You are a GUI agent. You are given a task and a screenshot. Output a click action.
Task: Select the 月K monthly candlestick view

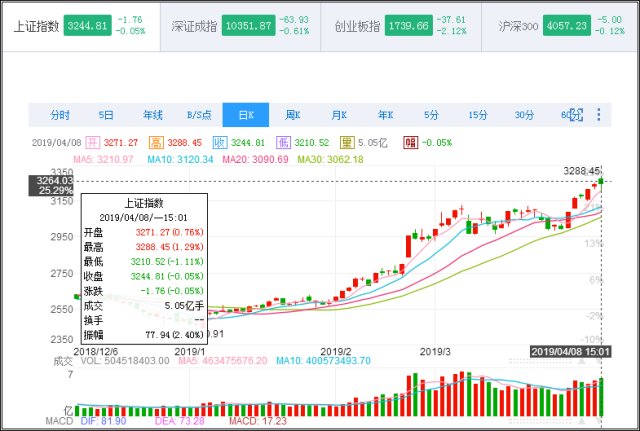pos(339,115)
